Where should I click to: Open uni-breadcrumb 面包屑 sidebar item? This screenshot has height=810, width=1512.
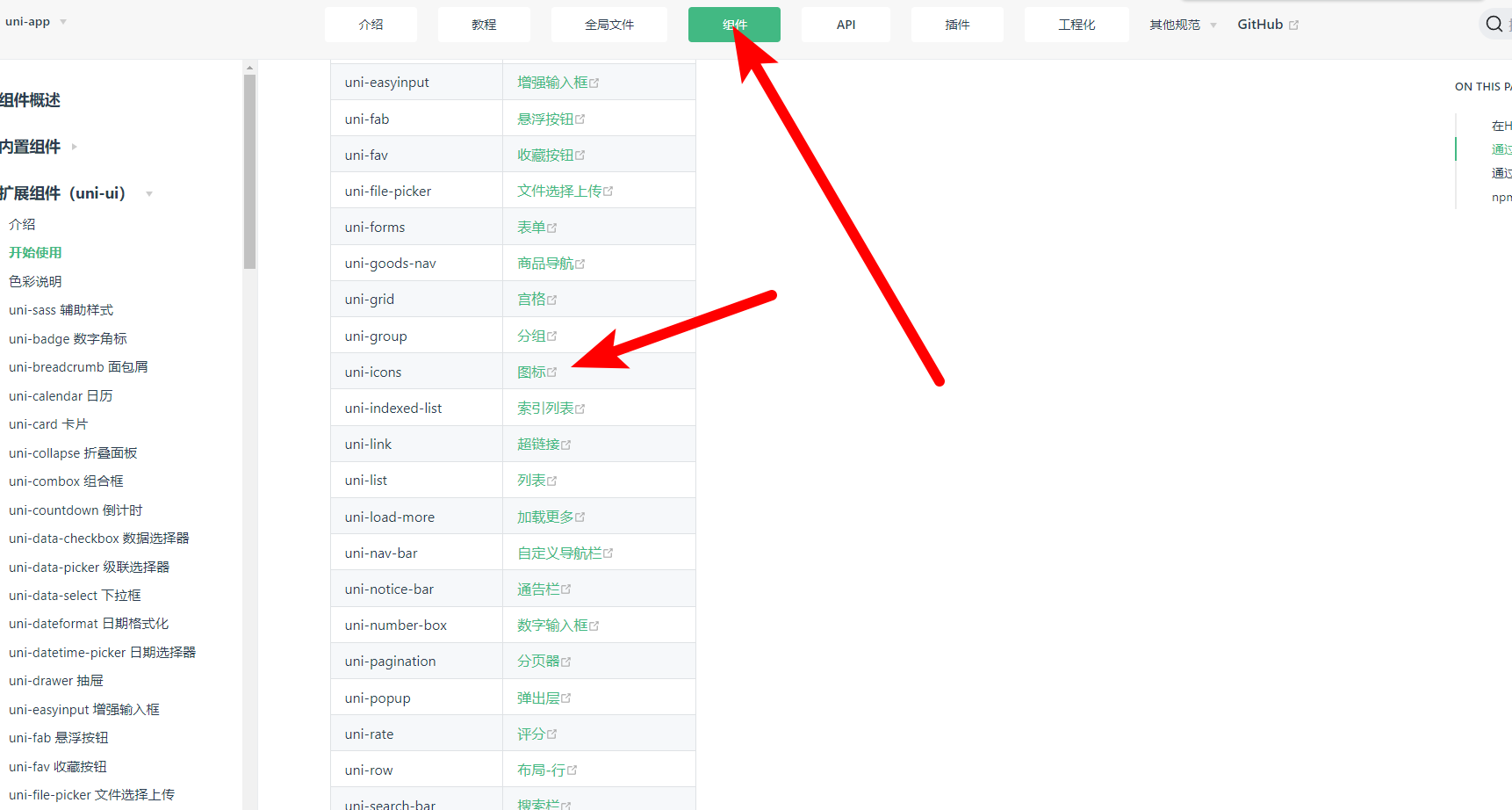78,366
